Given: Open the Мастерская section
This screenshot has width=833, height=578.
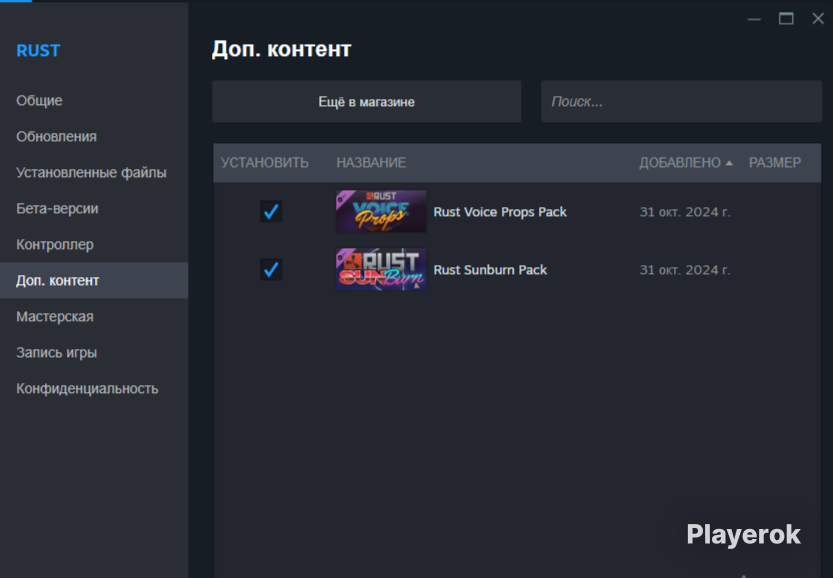Looking at the screenshot, I should 55,317.
